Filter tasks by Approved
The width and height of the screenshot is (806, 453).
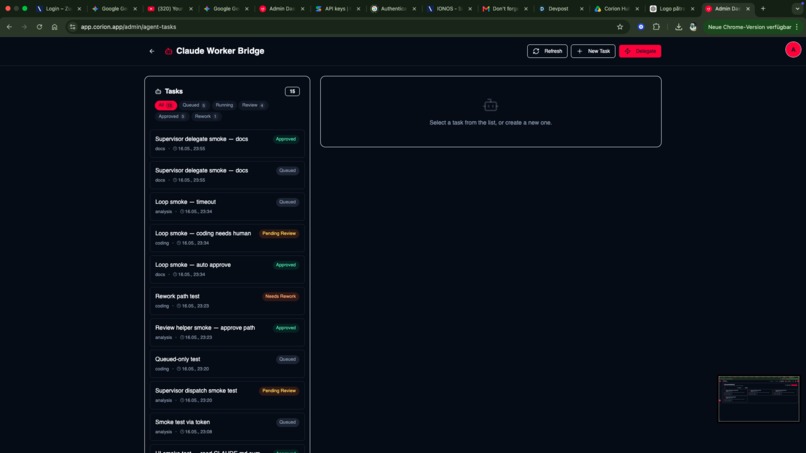click(171, 117)
